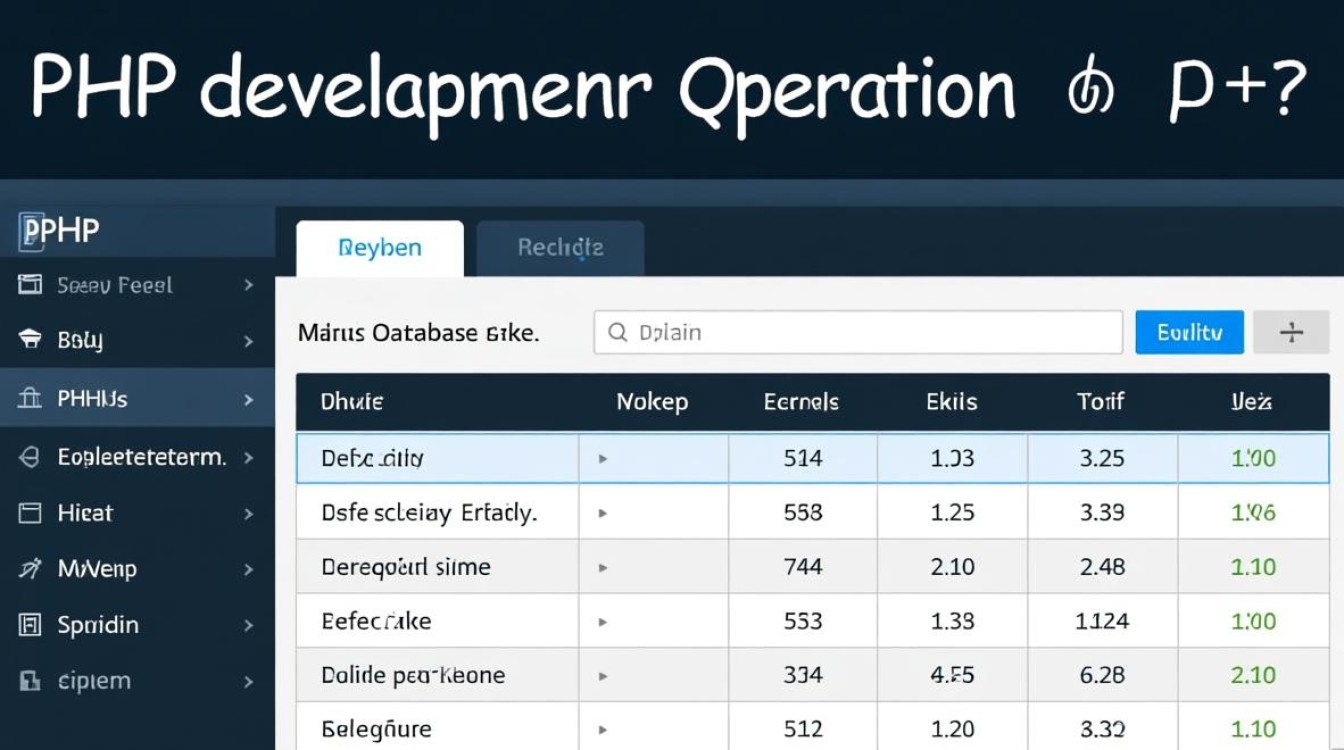The image size is (1344, 750).
Task: Click the Spriidin sidebar icon
Action: coord(30,625)
